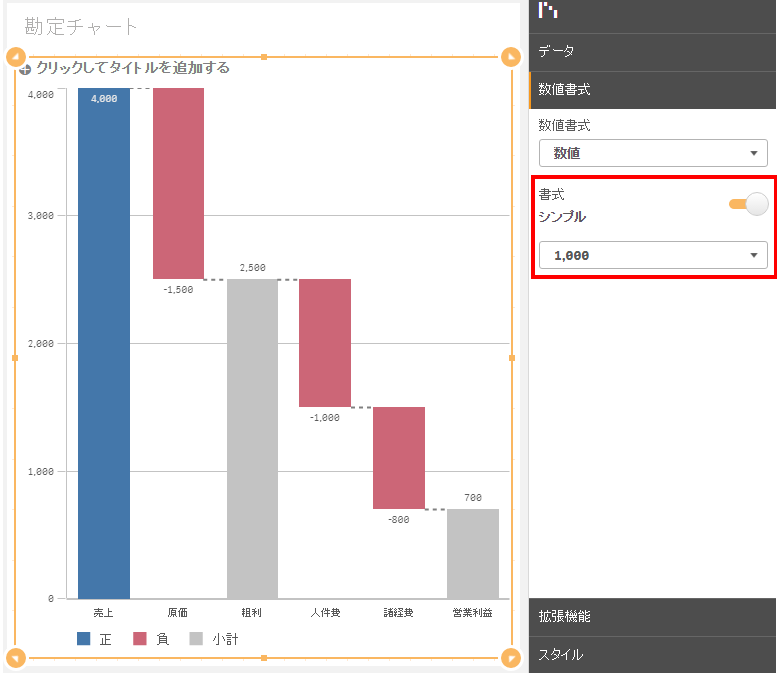Click the 売上 axis label
This screenshot has width=777, height=674.
coord(104,613)
